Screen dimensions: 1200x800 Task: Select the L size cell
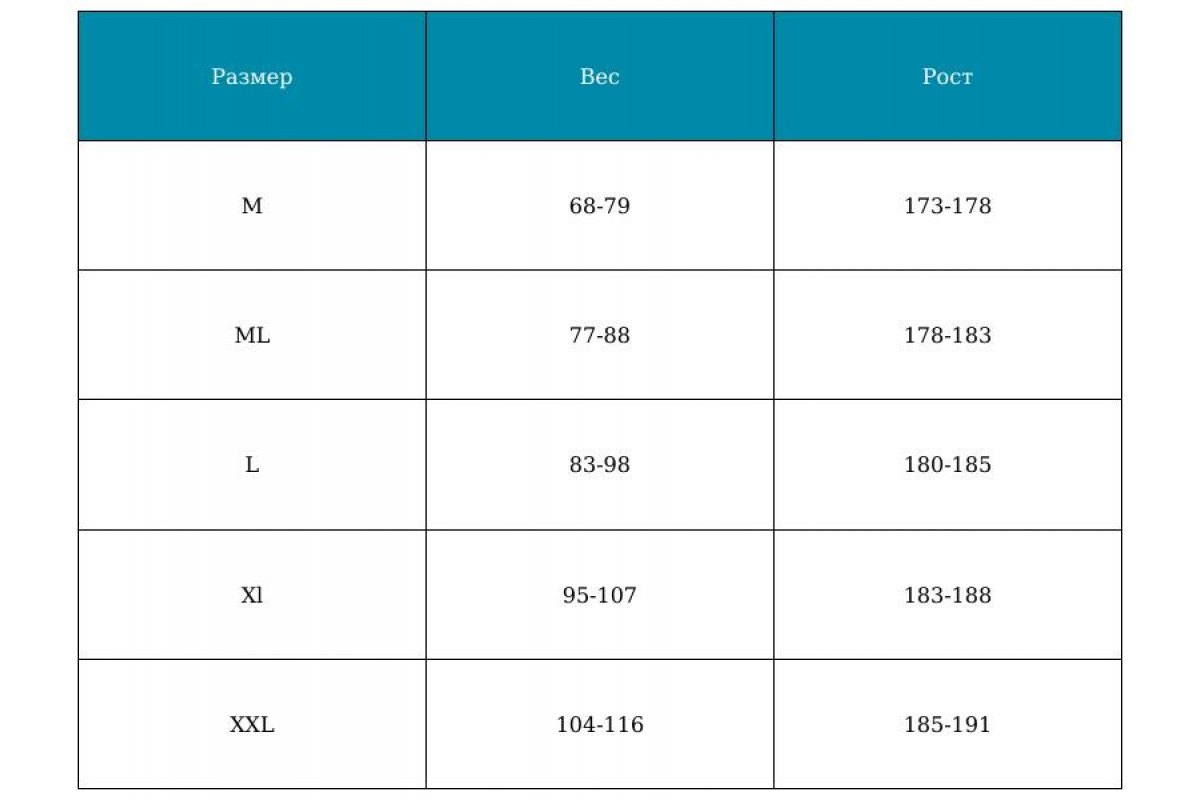pyautogui.click(x=252, y=465)
